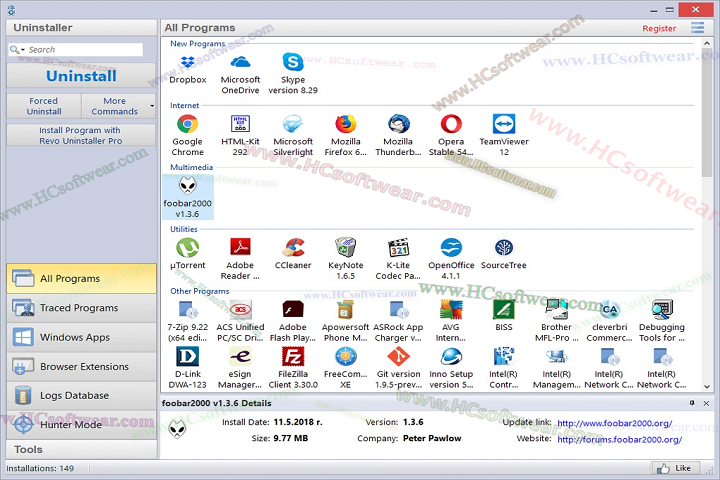Open foobar2000.org update link

tap(614, 423)
